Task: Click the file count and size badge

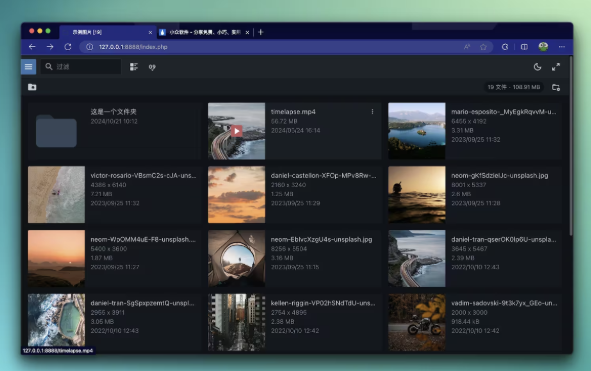Action: click(514, 87)
